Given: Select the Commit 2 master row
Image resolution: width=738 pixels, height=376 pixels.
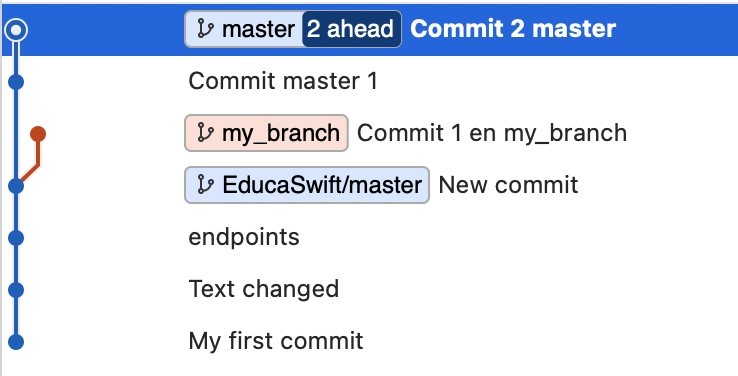Looking at the screenshot, I should [x=370, y=30].
